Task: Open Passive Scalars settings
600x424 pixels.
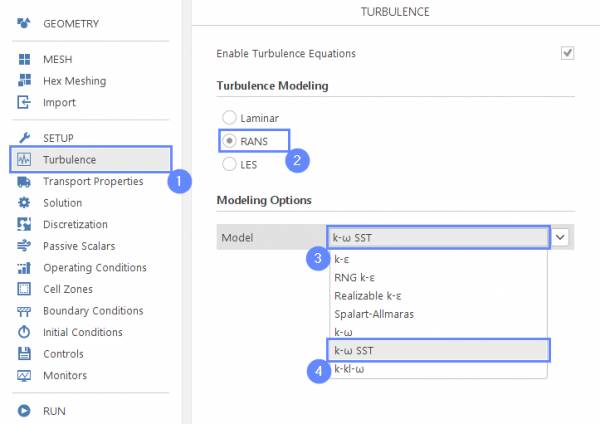Action: click(x=78, y=246)
